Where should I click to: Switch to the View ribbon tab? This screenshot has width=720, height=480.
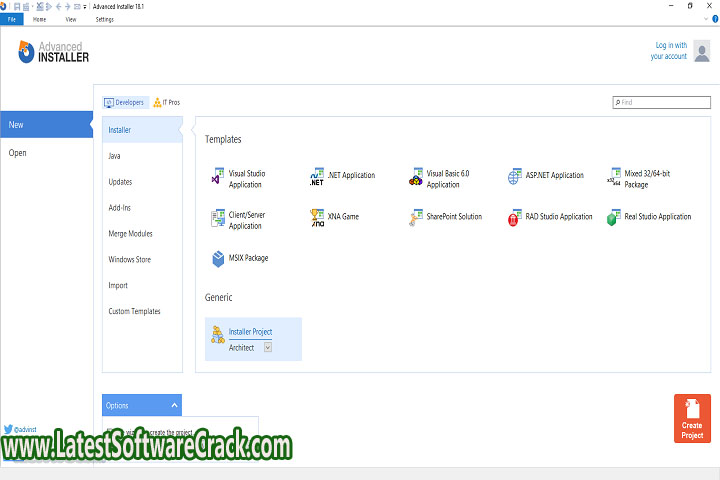point(71,19)
